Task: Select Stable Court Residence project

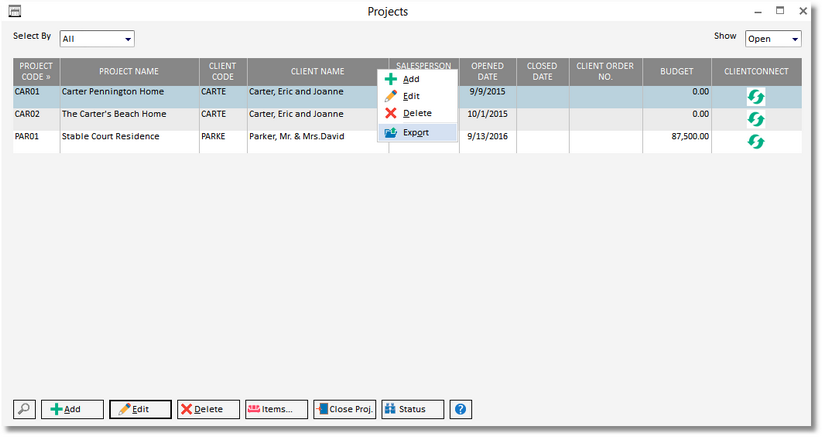Action: click(x=111, y=137)
